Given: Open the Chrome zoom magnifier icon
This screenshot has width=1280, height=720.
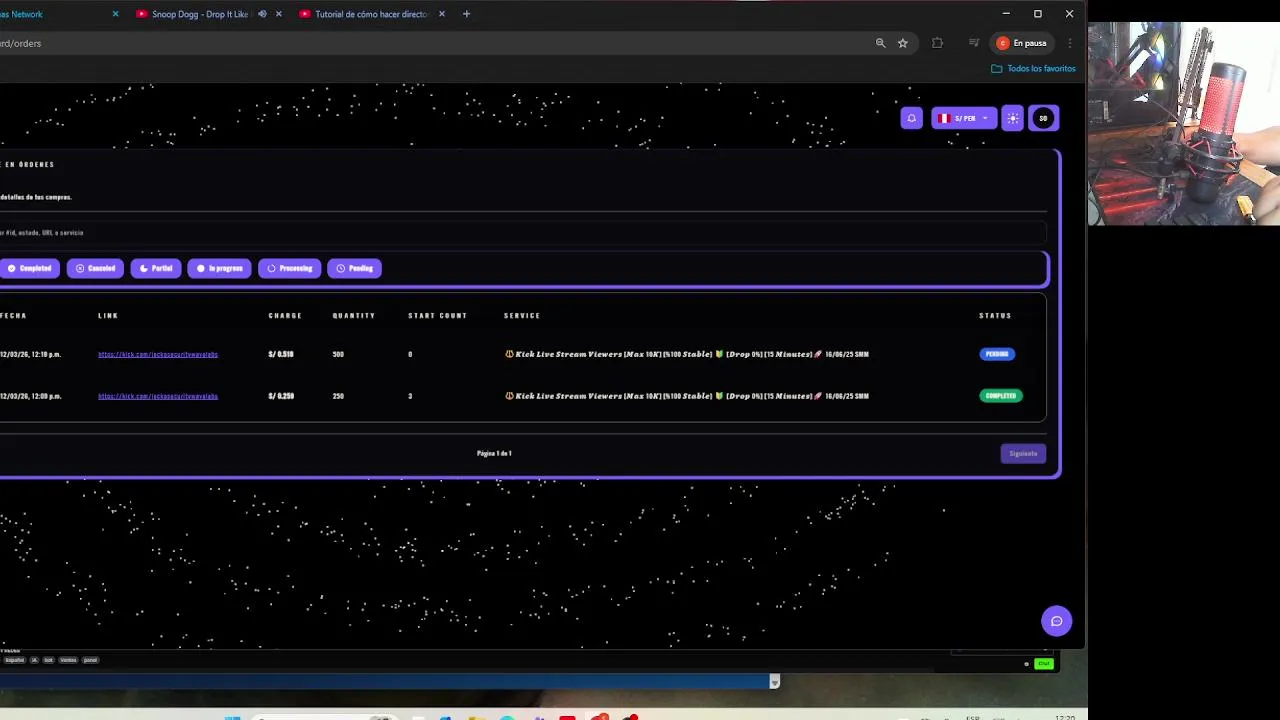Looking at the screenshot, I should 880,43.
